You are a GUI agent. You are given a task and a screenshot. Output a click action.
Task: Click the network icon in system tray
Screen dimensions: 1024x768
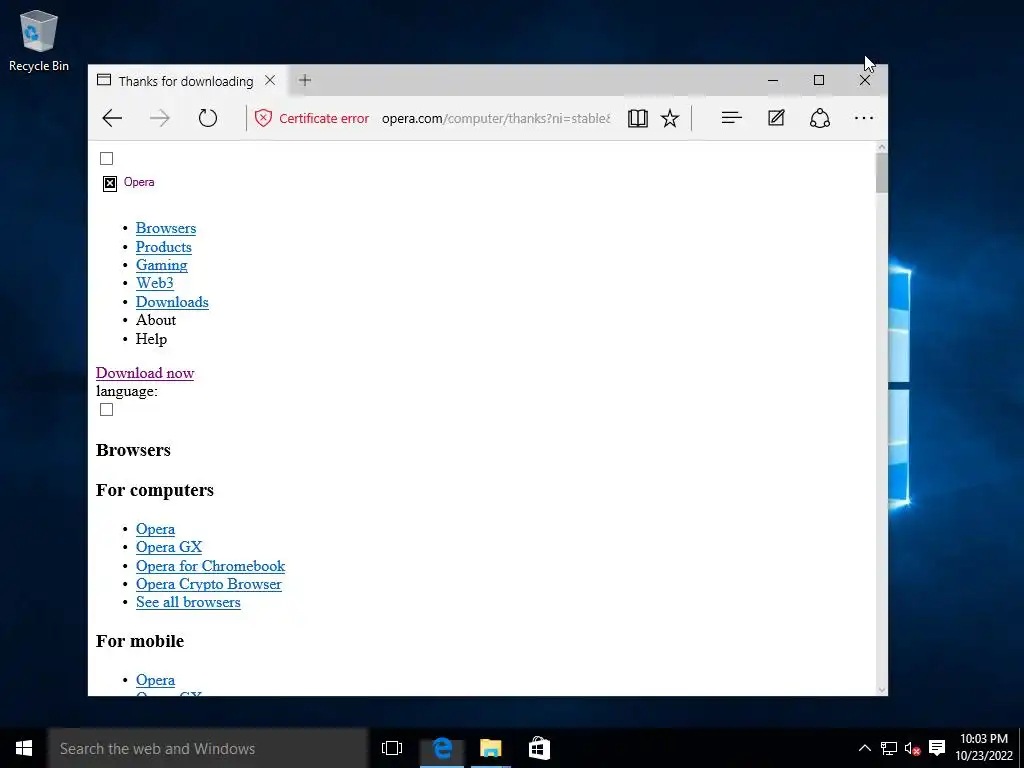[889, 748]
